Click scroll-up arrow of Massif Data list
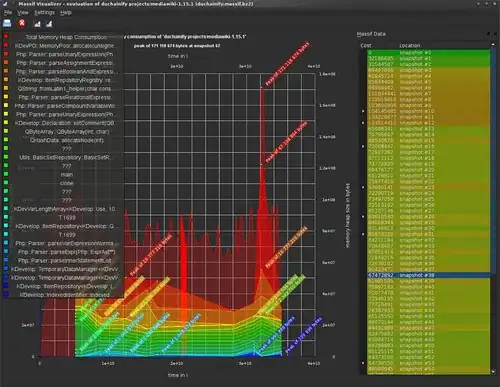The image size is (500, 387). 493,45
